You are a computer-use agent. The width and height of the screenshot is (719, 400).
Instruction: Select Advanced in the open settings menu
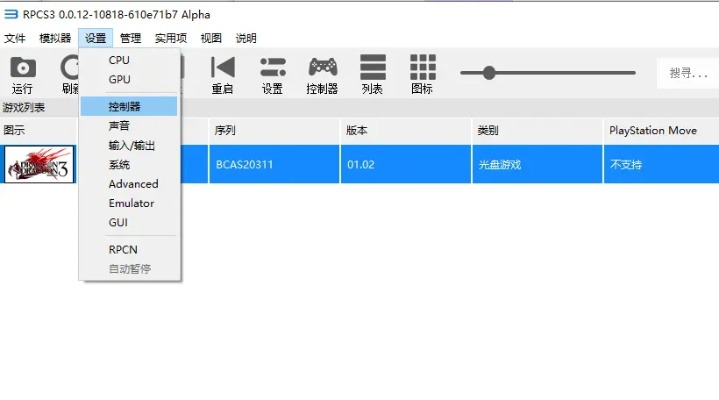tap(133, 184)
